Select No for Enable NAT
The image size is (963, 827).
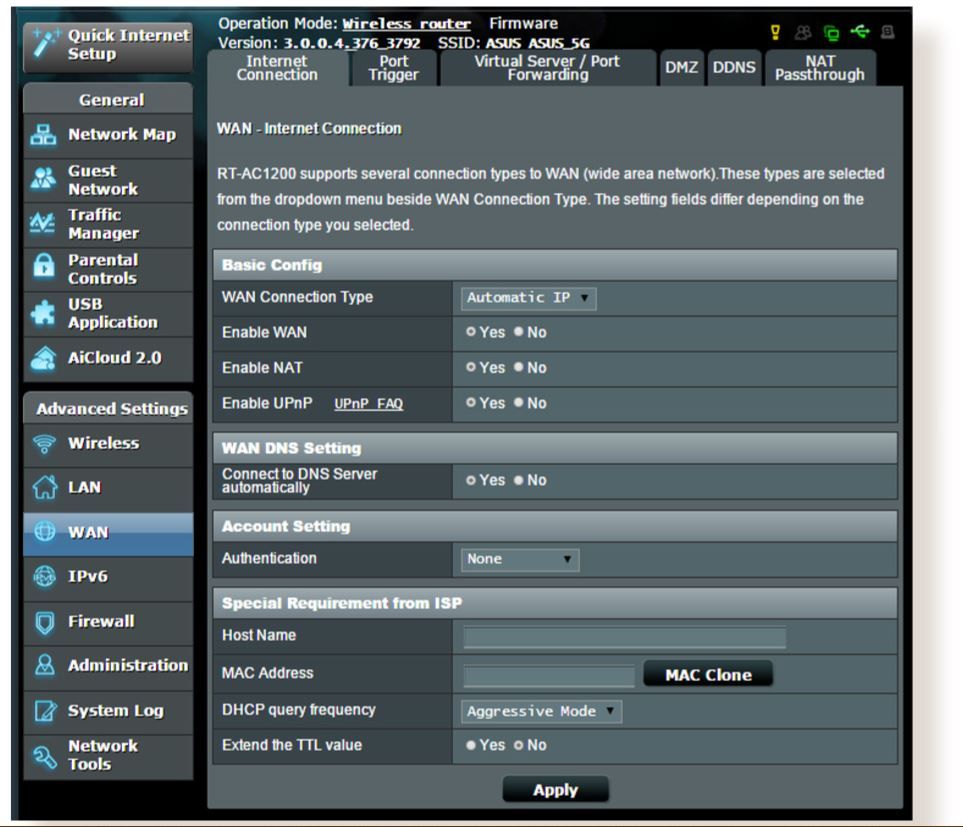coord(520,368)
